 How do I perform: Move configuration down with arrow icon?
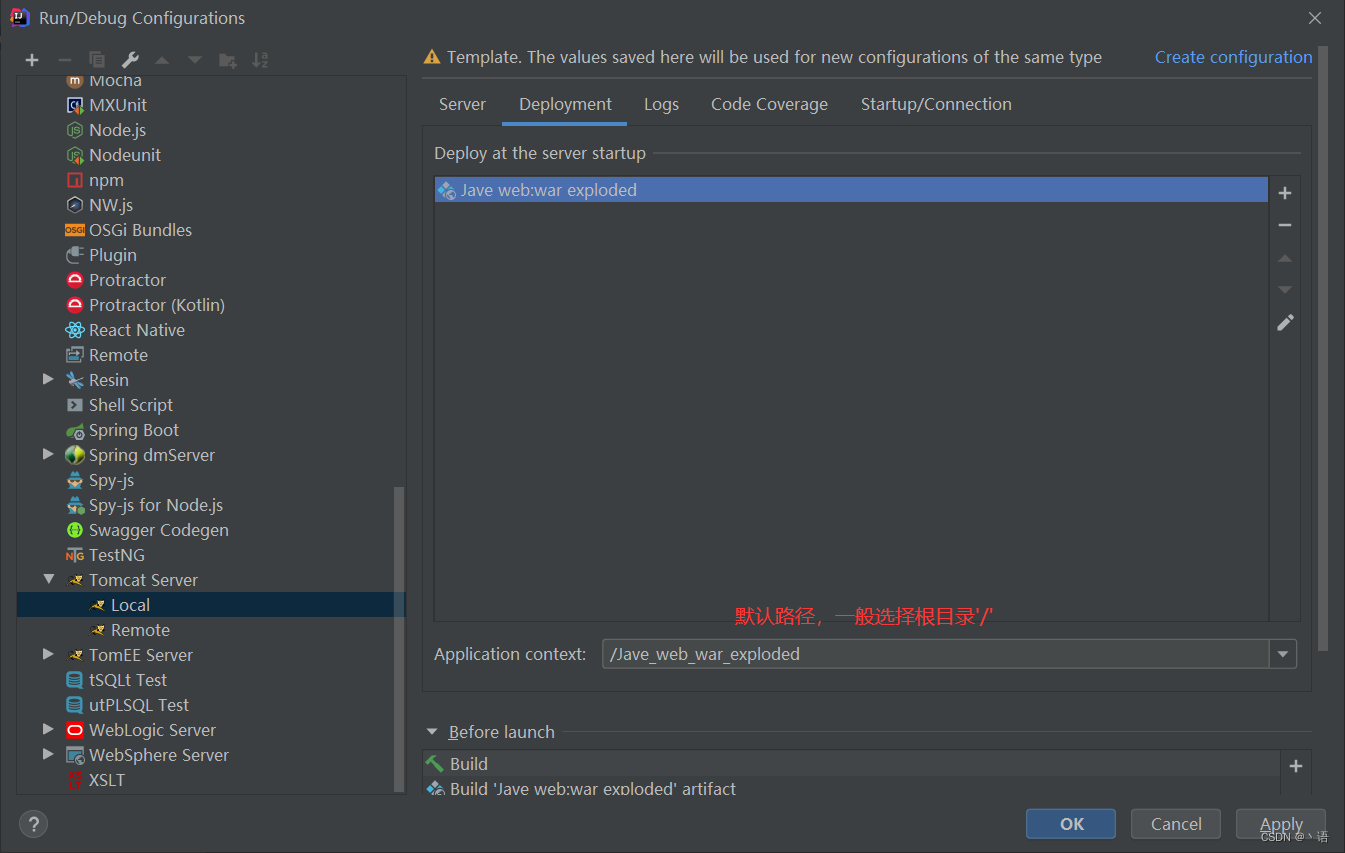[193, 60]
